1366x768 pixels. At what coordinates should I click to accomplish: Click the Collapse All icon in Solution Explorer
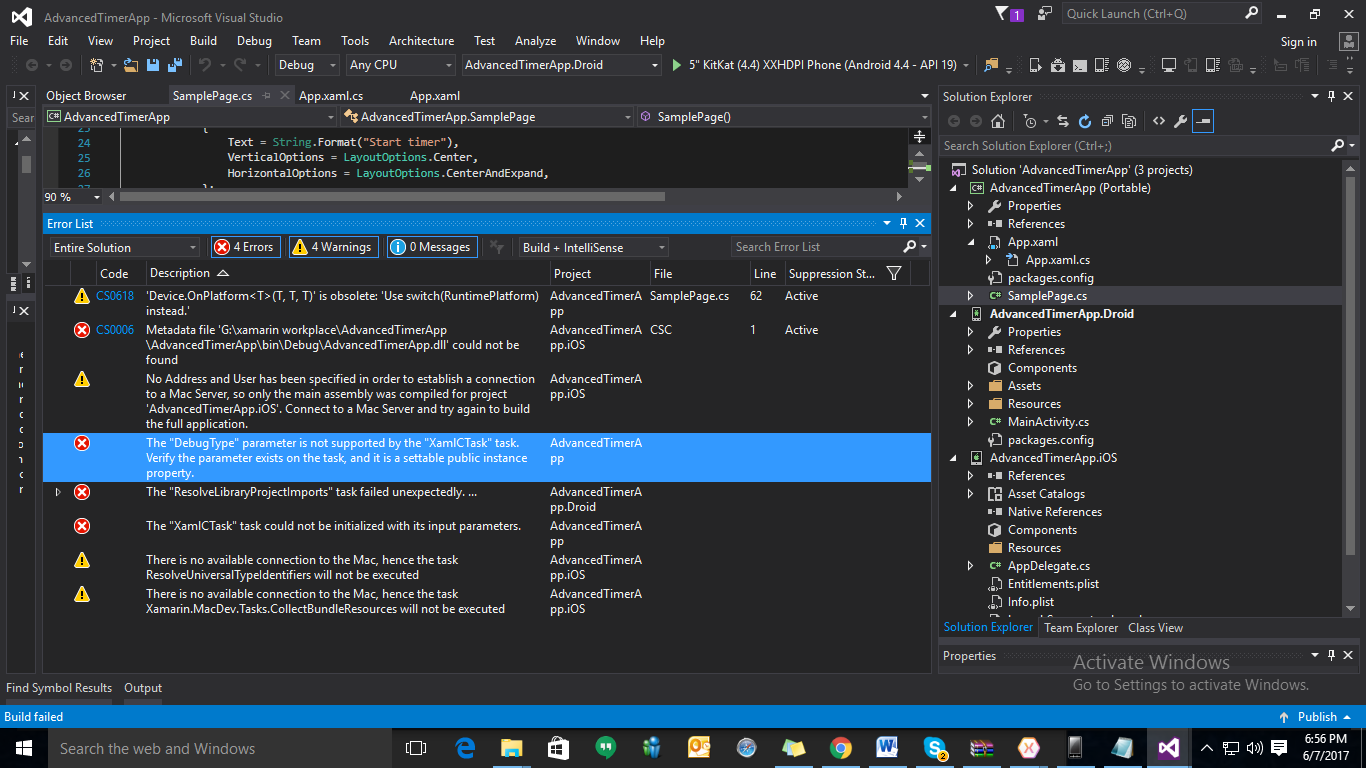[x=1107, y=121]
